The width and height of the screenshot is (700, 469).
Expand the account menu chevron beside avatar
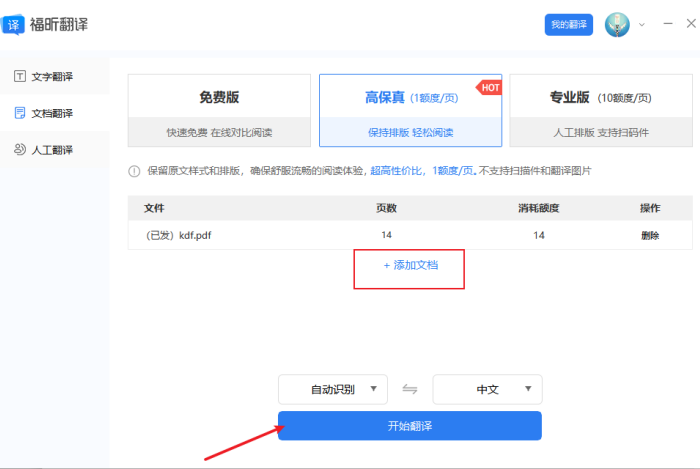click(642, 25)
